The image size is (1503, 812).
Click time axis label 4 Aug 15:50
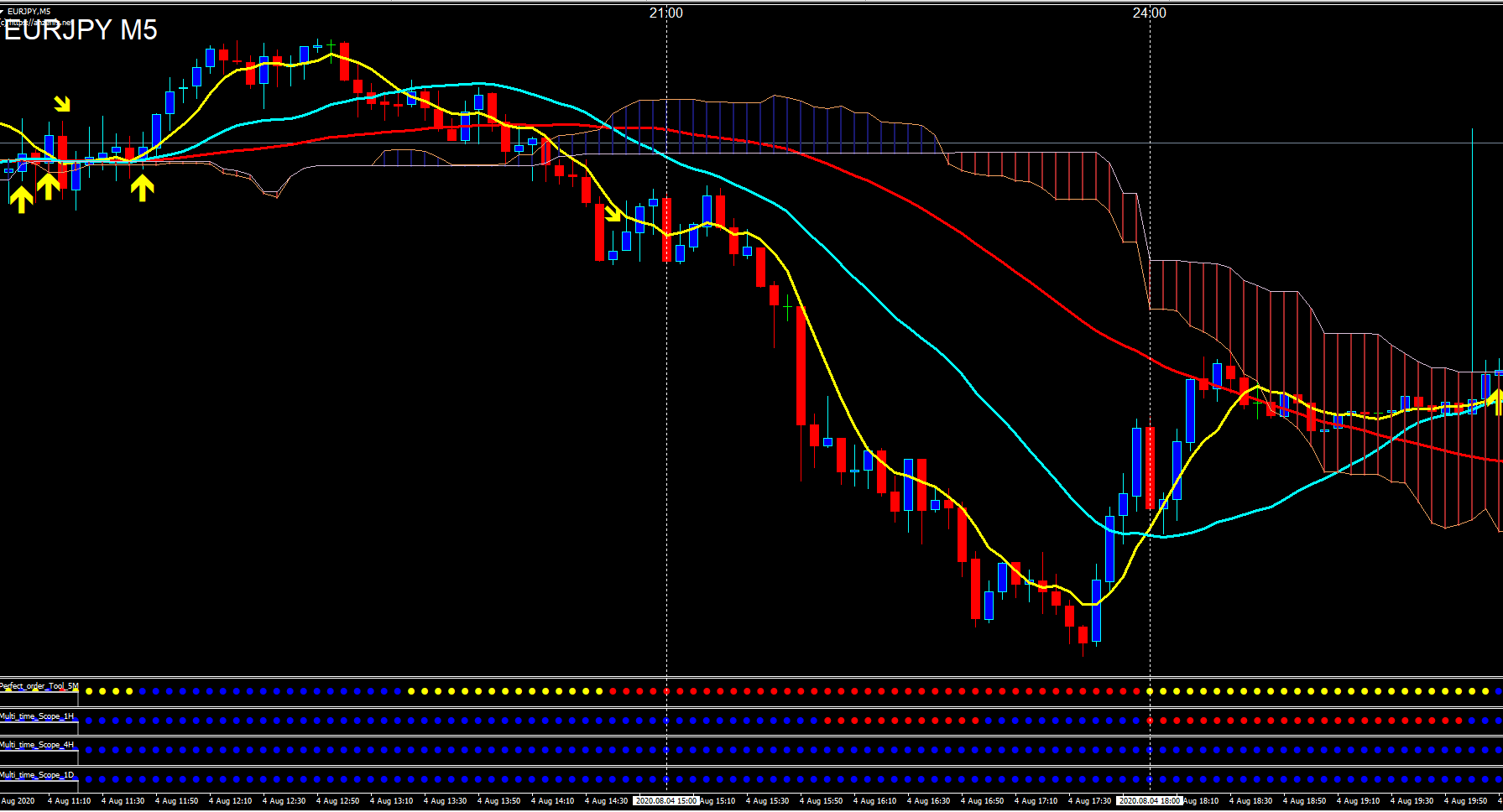pyautogui.click(x=821, y=801)
